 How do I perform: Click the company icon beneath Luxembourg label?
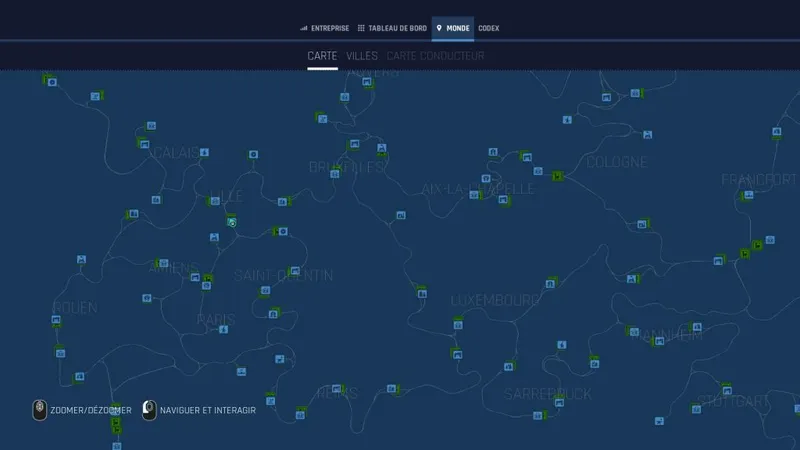pyautogui.click(x=458, y=323)
